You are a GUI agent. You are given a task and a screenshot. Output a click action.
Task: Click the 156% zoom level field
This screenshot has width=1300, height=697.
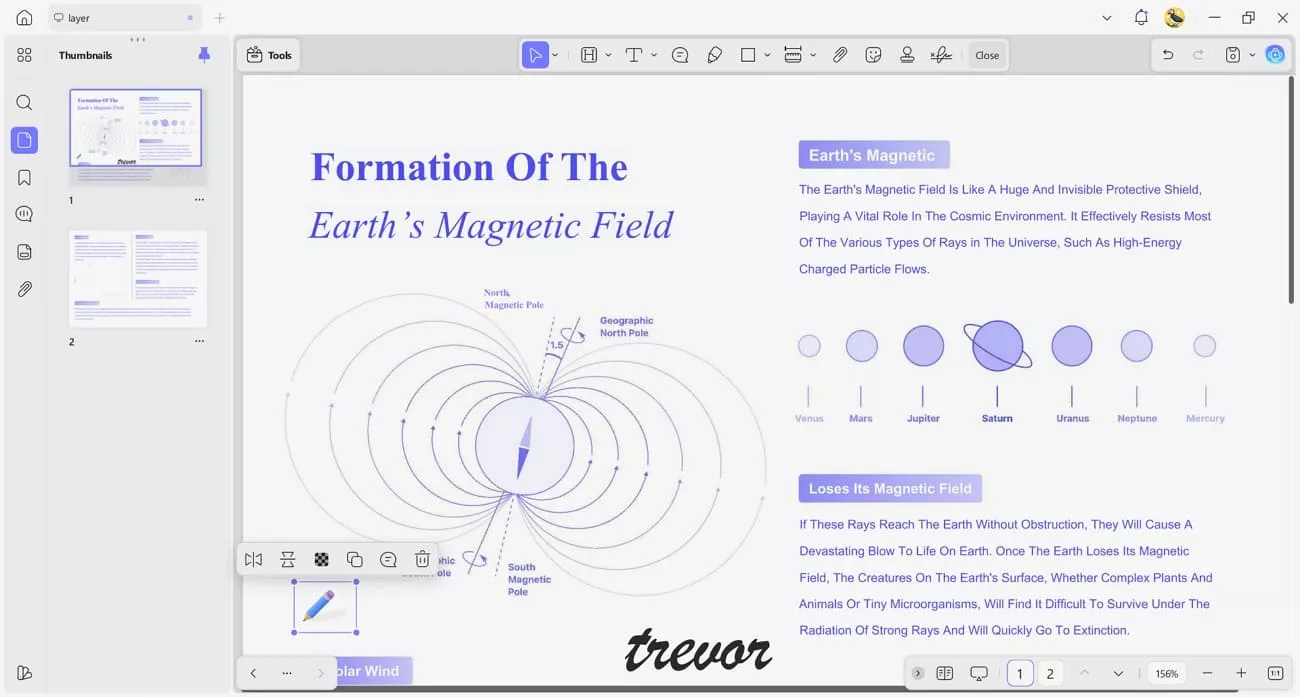click(x=1167, y=673)
